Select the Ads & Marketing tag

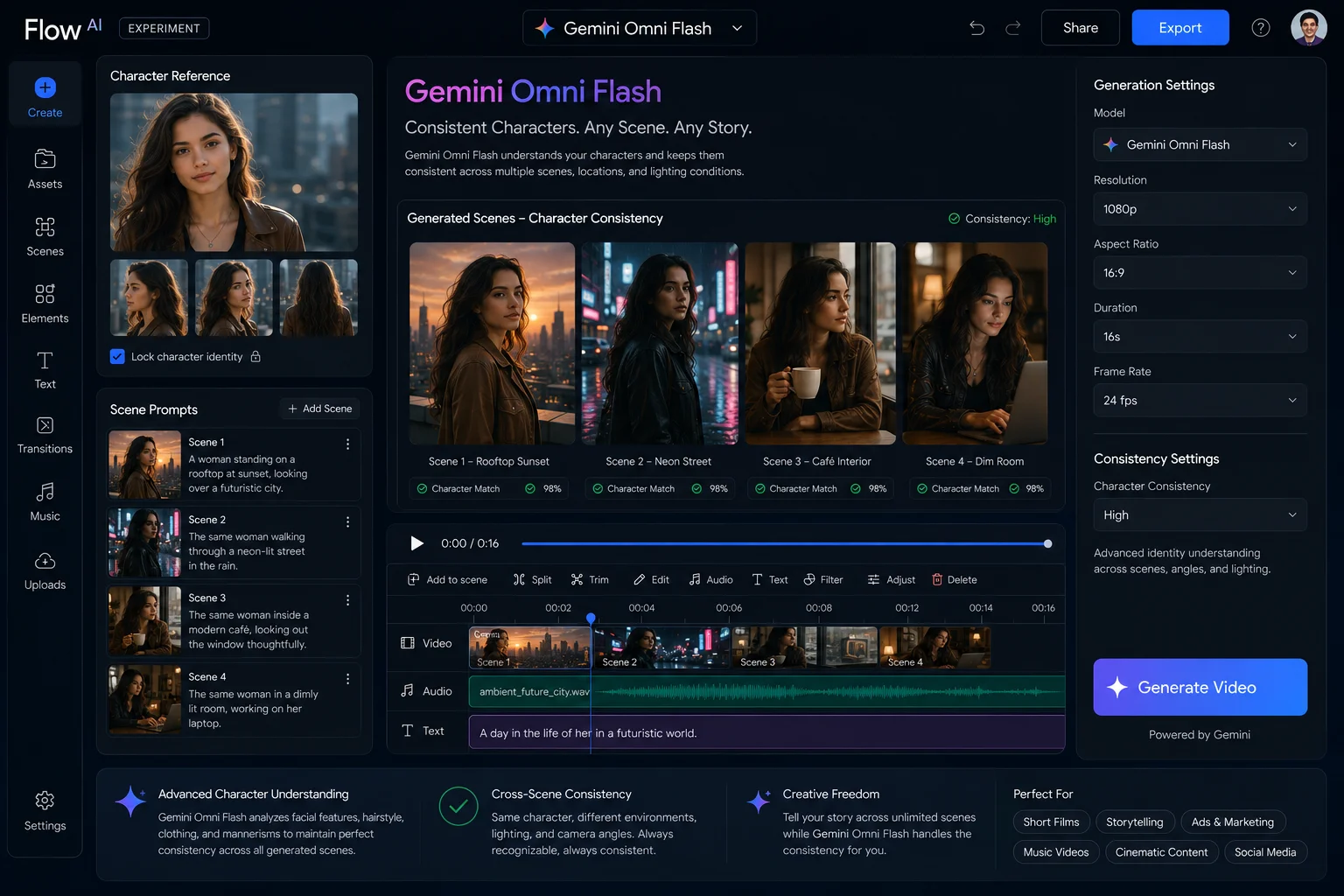click(1233, 822)
